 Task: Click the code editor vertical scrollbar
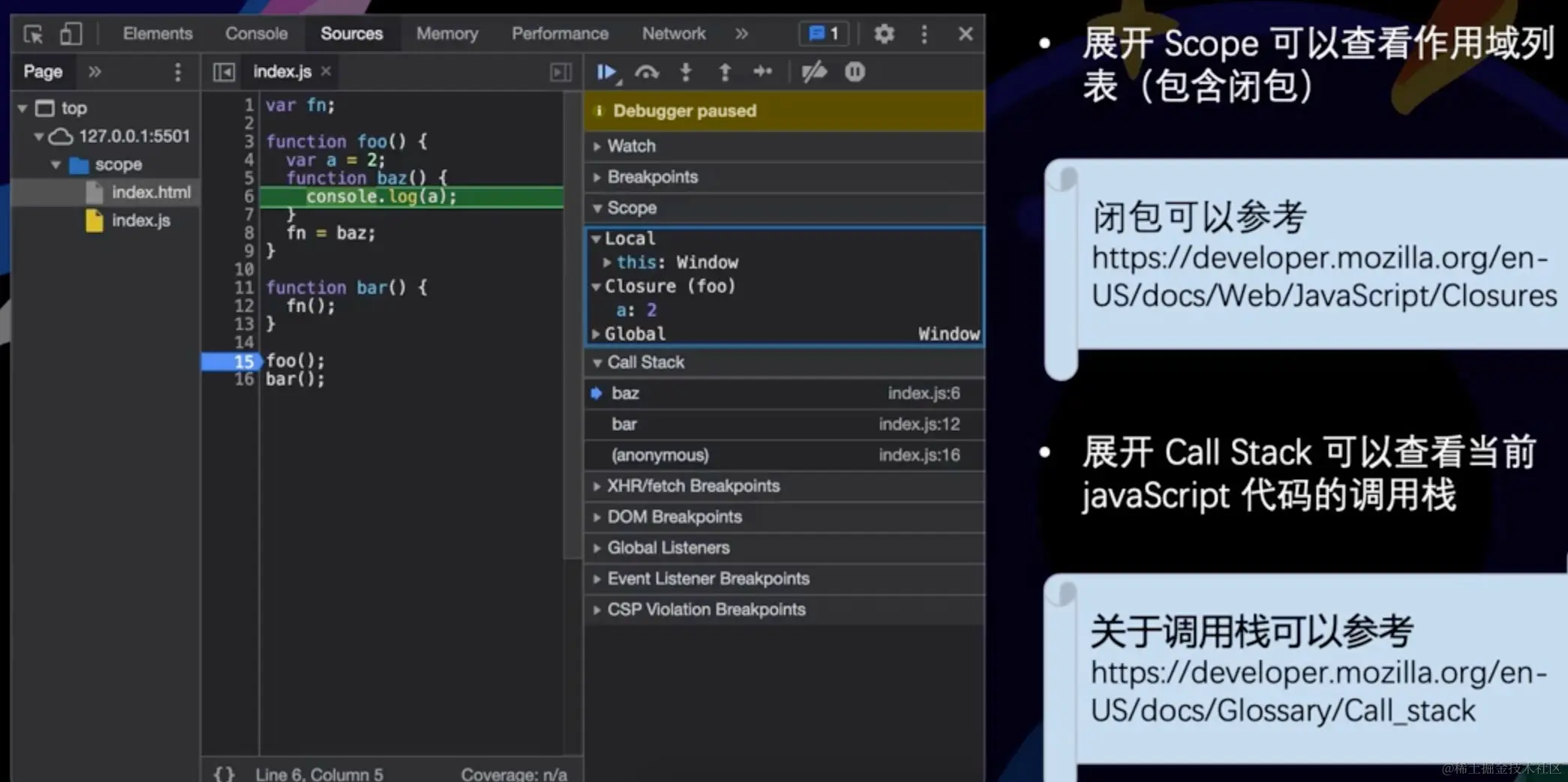coord(572,326)
